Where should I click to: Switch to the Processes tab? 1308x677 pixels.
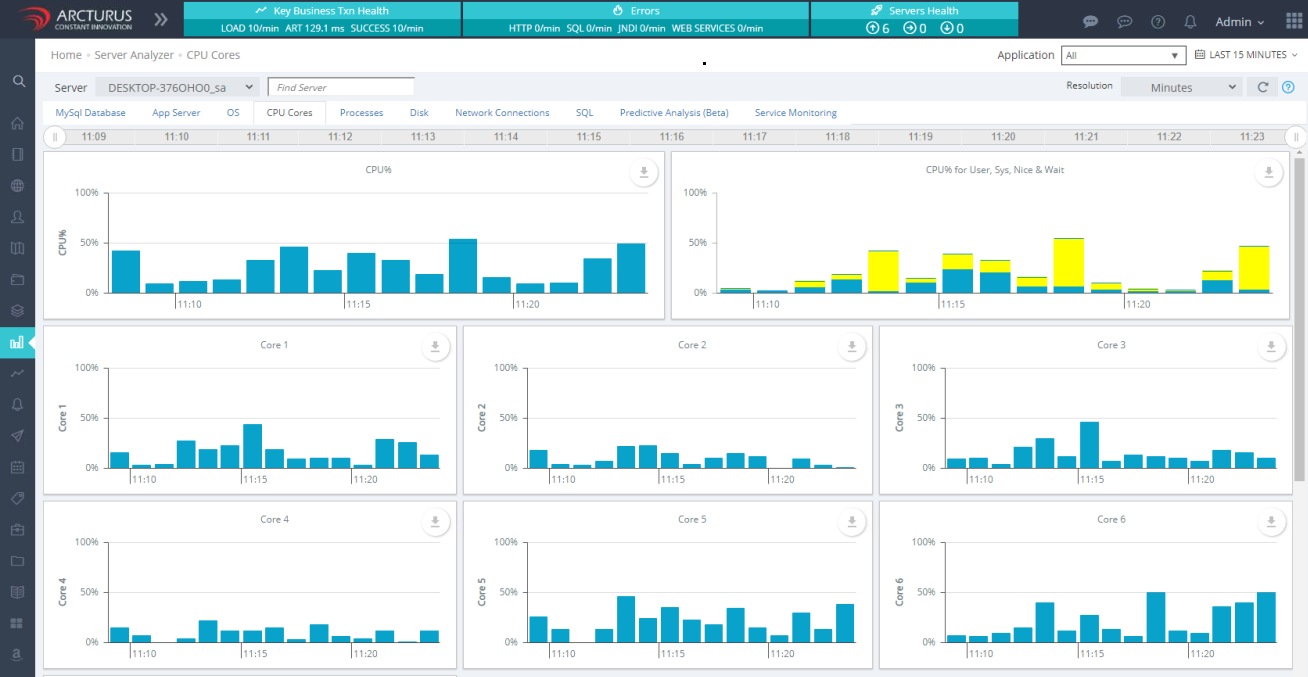361,113
